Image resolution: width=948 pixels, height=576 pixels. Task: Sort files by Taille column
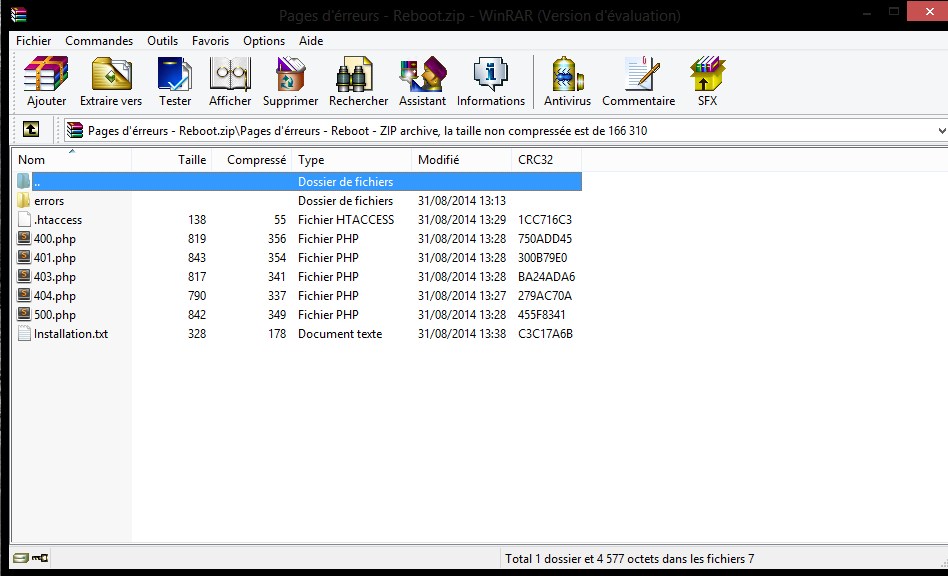tap(172, 160)
